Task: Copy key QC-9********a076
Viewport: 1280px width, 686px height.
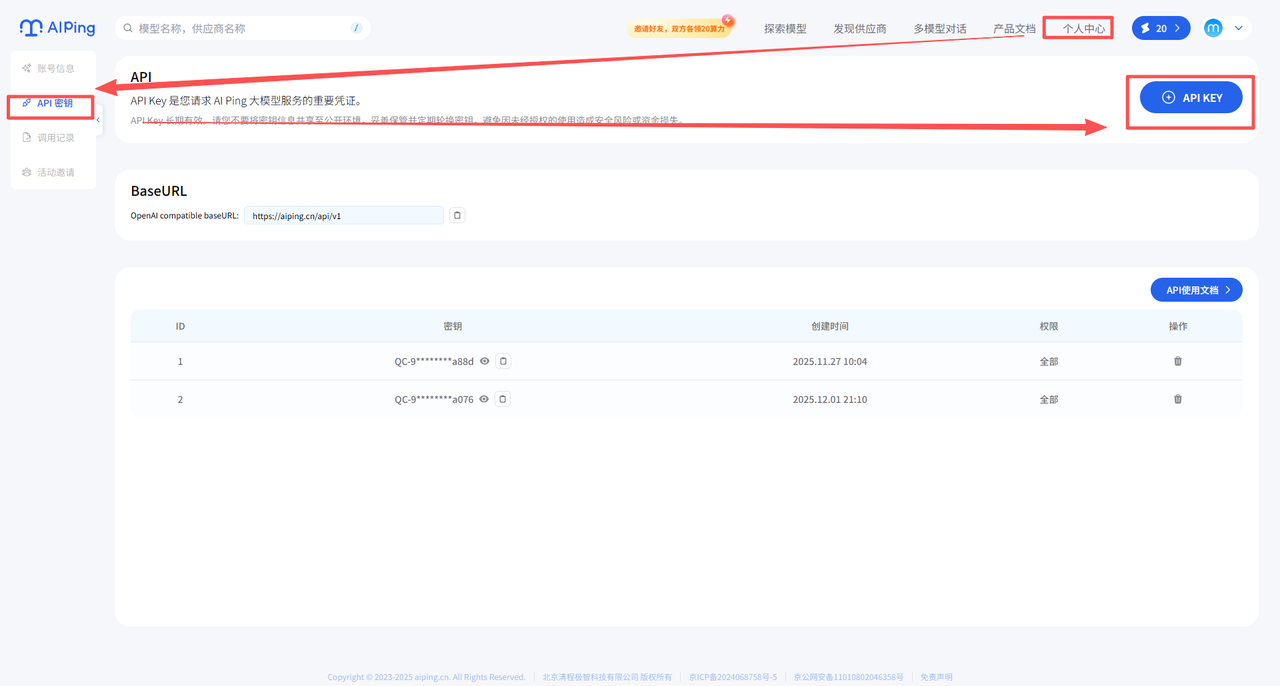Action: tap(503, 399)
